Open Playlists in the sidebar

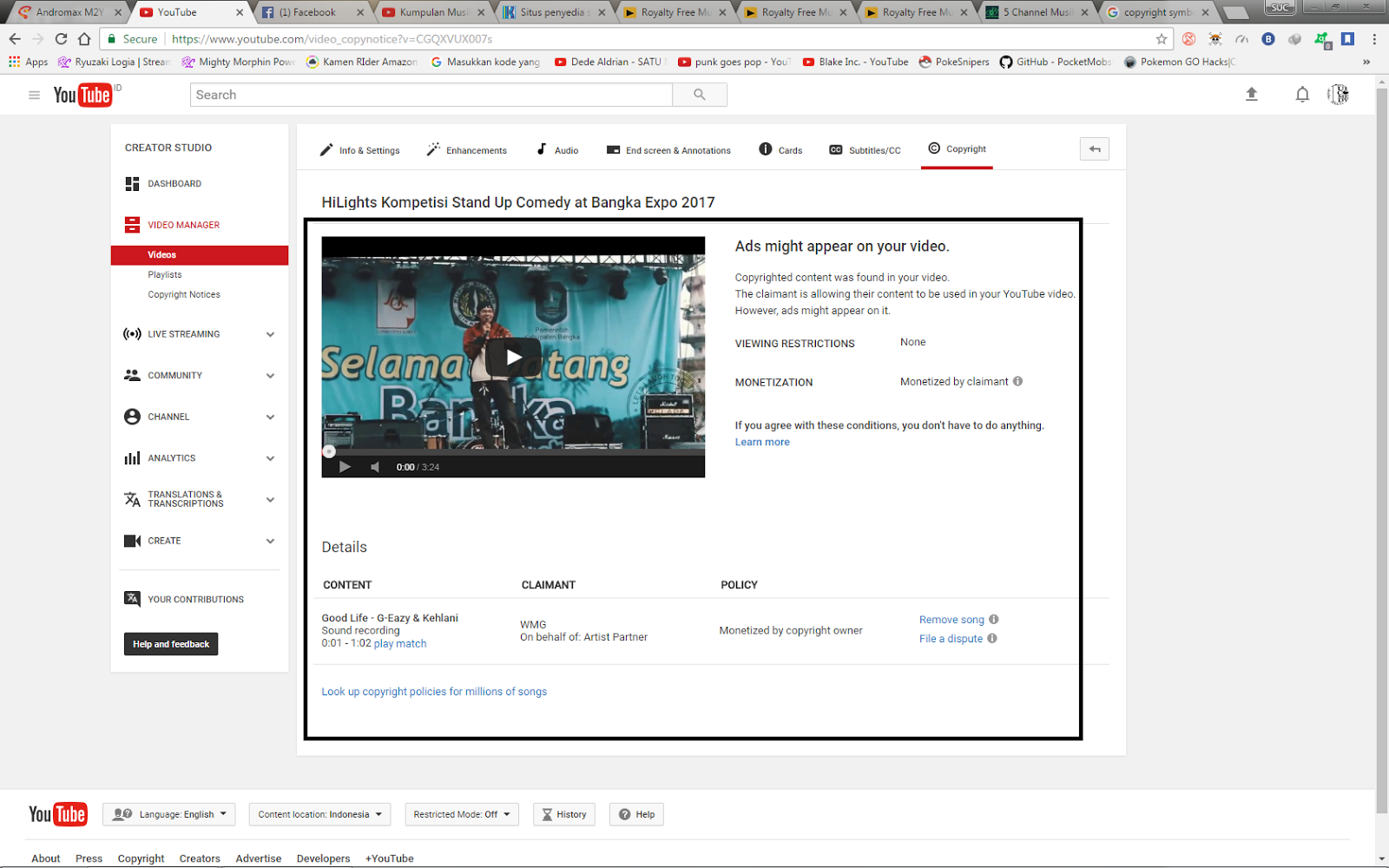point(165,275)
